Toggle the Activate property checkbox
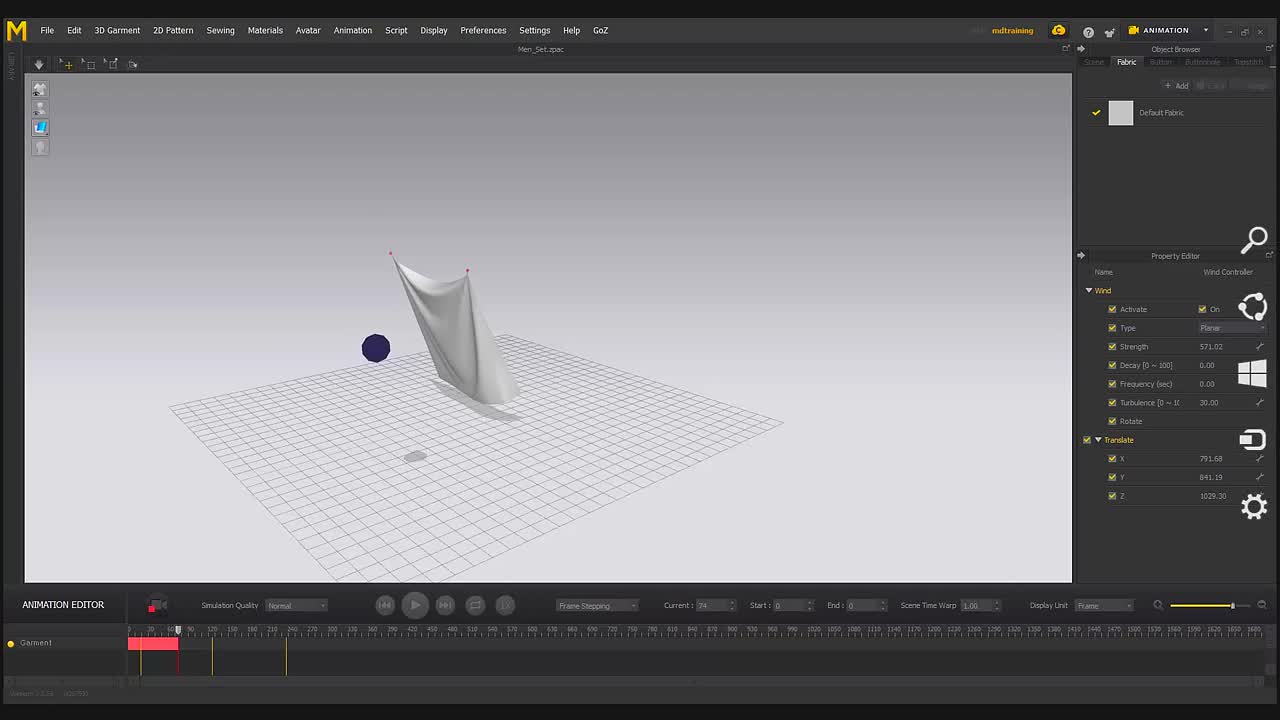 tap(1112, 309)
